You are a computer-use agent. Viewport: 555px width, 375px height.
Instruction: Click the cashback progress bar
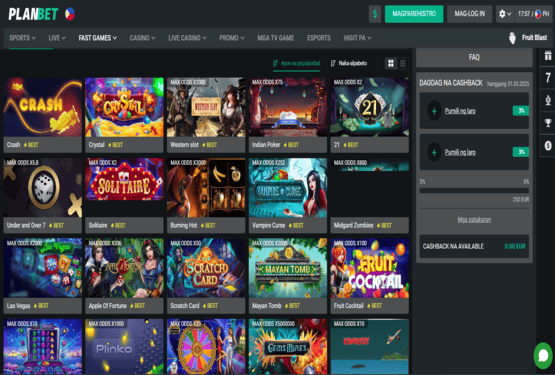coord(474,191)
